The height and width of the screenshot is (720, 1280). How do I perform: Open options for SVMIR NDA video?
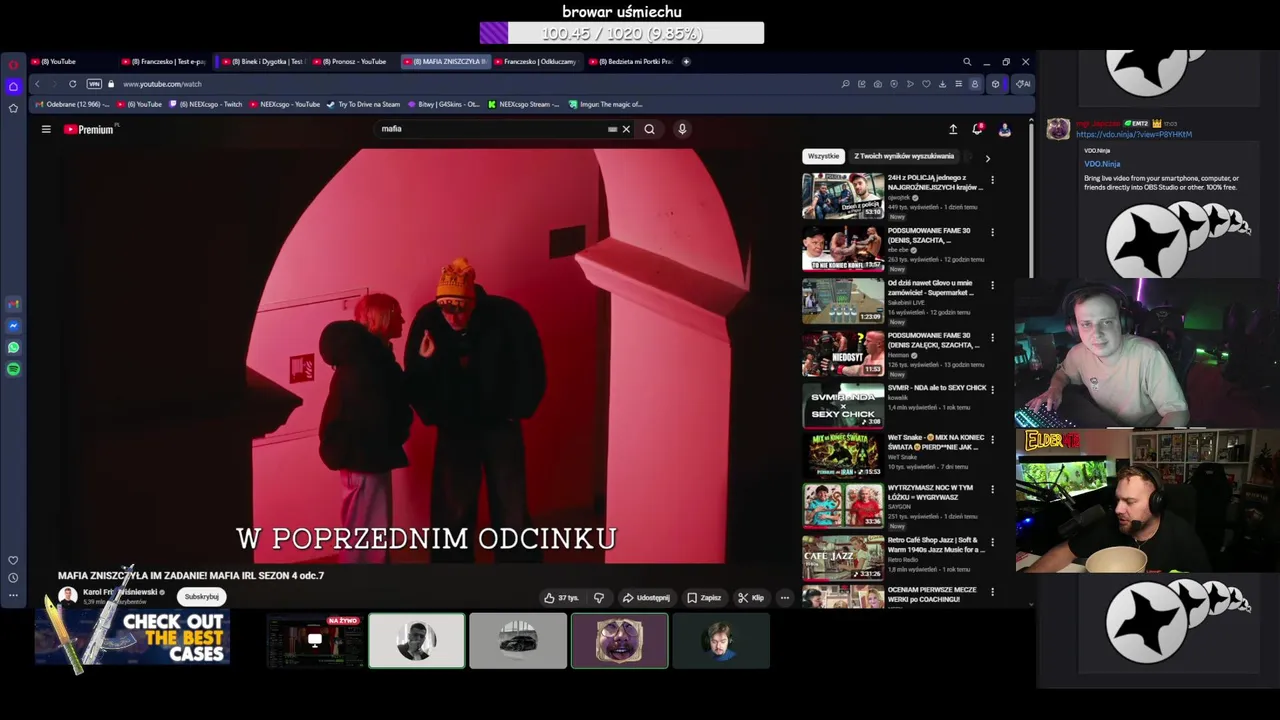(992, 389)
